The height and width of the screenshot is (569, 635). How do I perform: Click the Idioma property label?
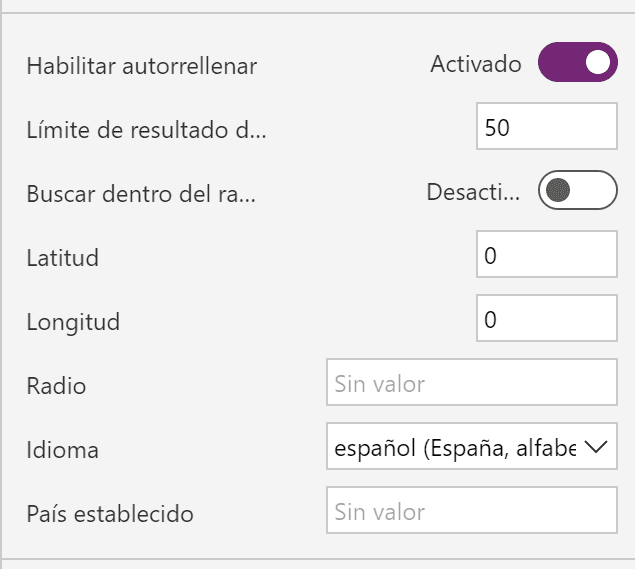click(x=63, y=450)
